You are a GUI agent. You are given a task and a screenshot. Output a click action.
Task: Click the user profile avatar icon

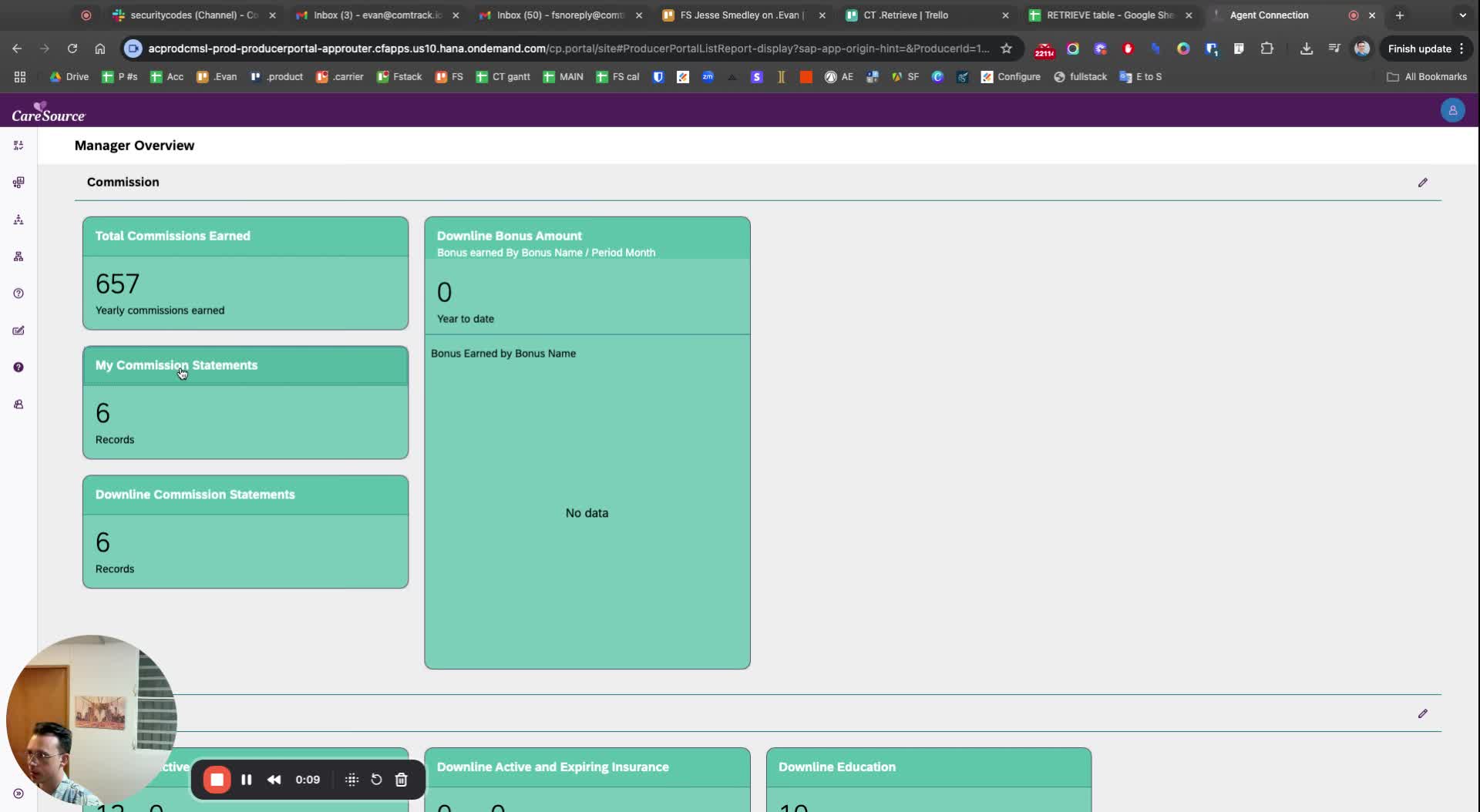coord(1452,110)
